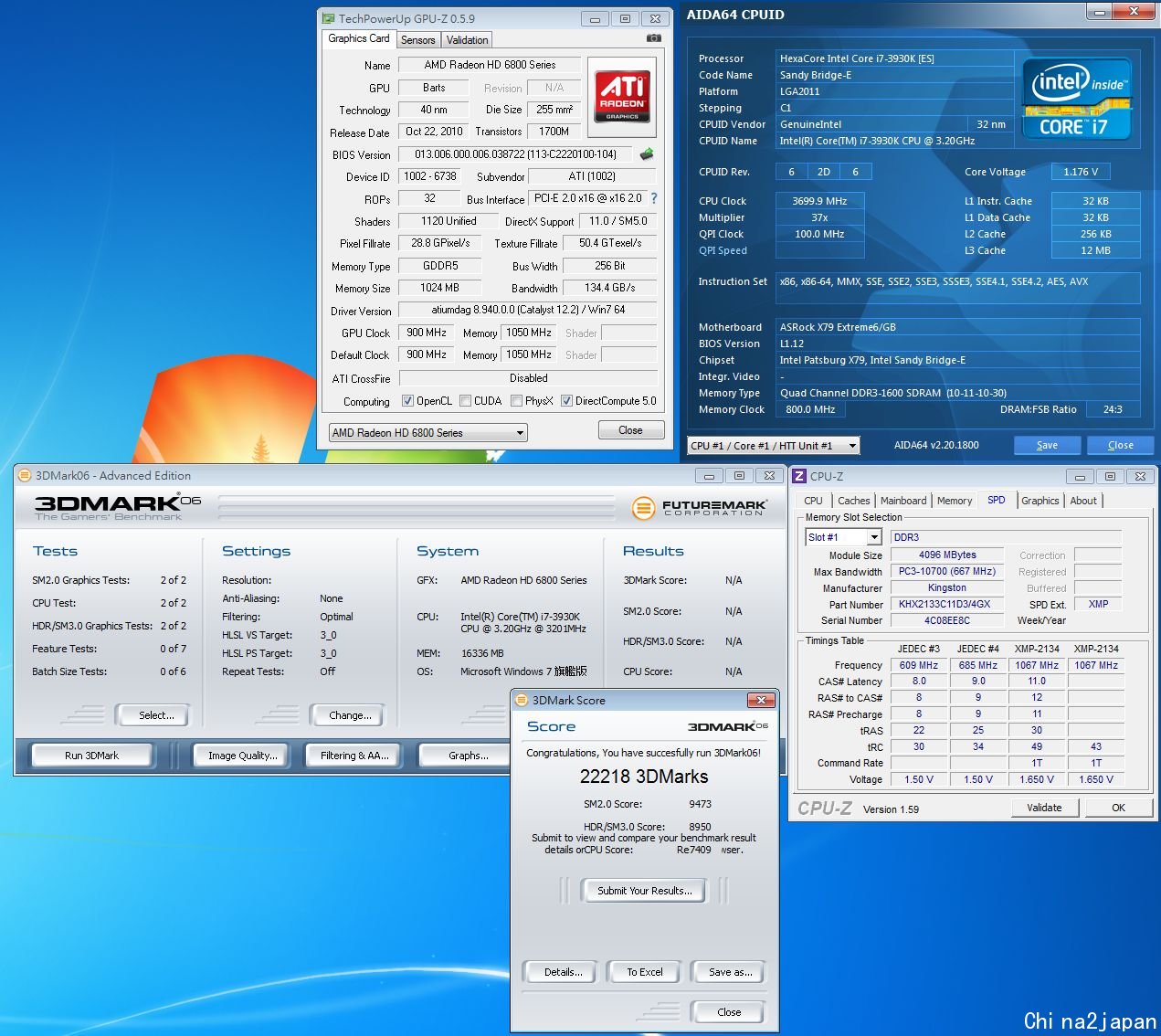
Task: Export score with To Excel button
Action: (645, 972)
